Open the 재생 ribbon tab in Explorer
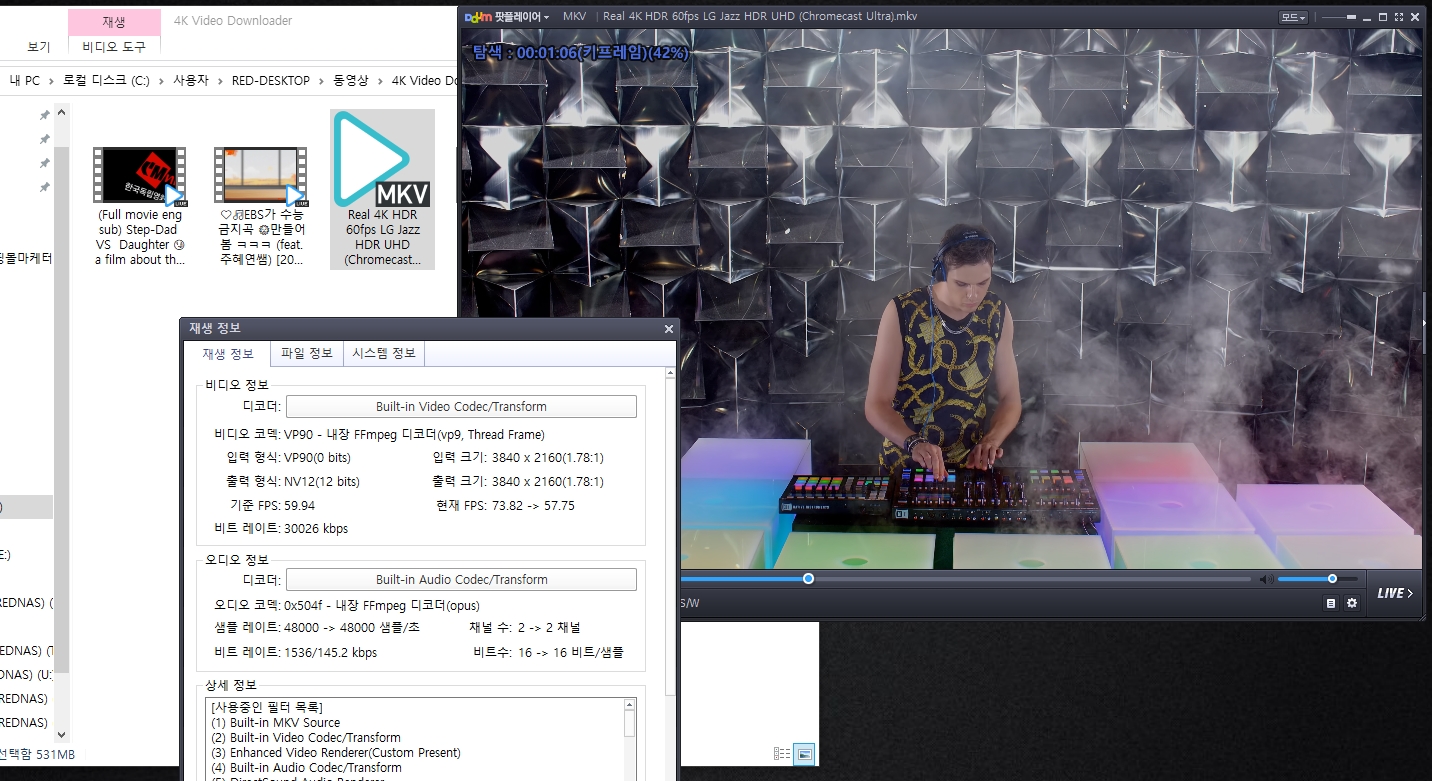Screen dimensions: 1432x781 (114, 22)
